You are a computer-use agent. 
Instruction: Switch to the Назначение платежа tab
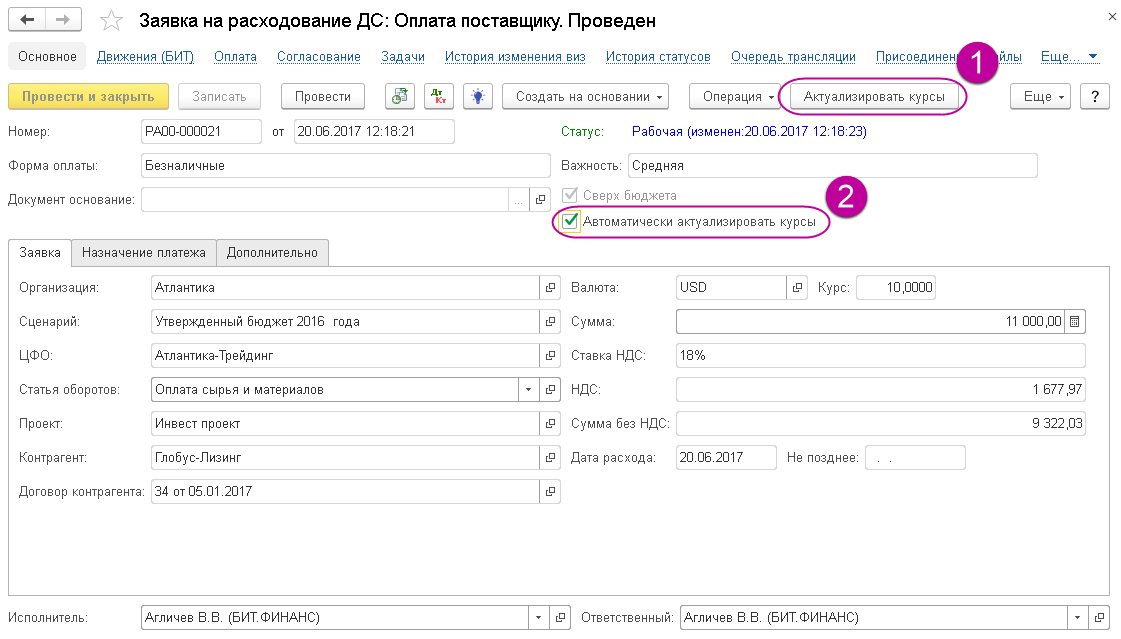click(144, 252)
